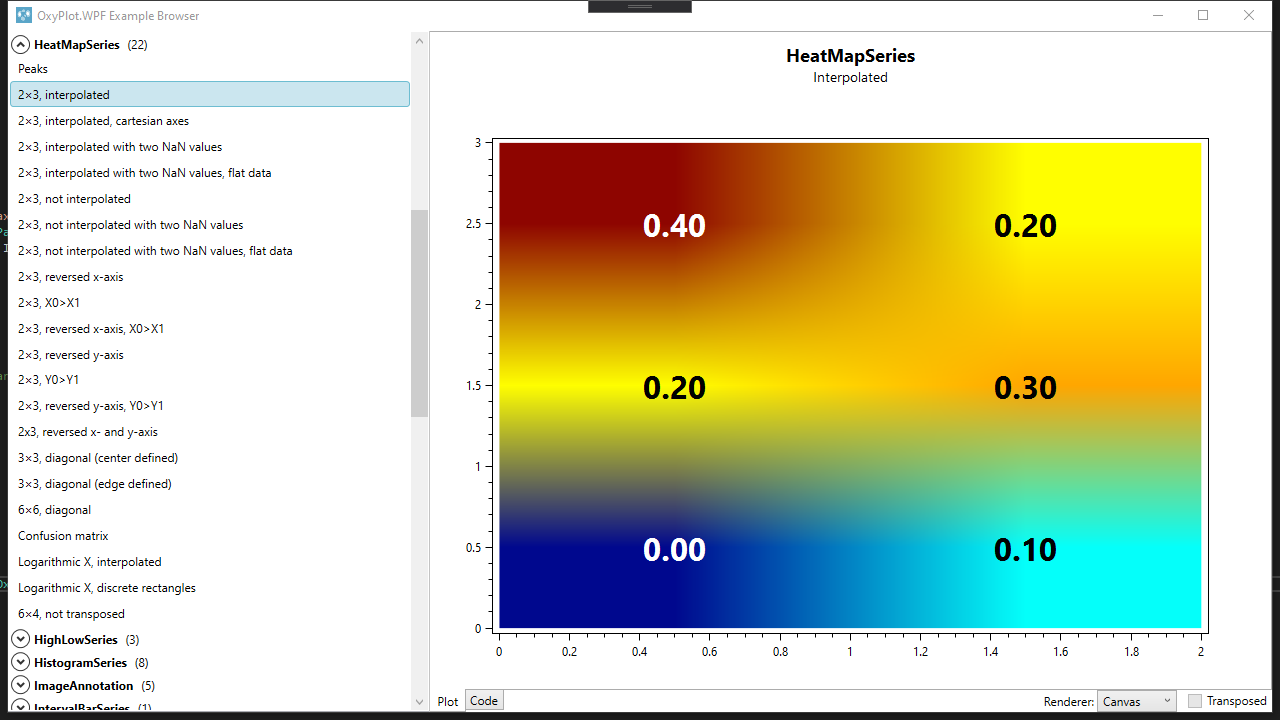Screen dimensions: 1280x720
Task: Click the interpolated heatmap plot area
Action: (850, 385)
